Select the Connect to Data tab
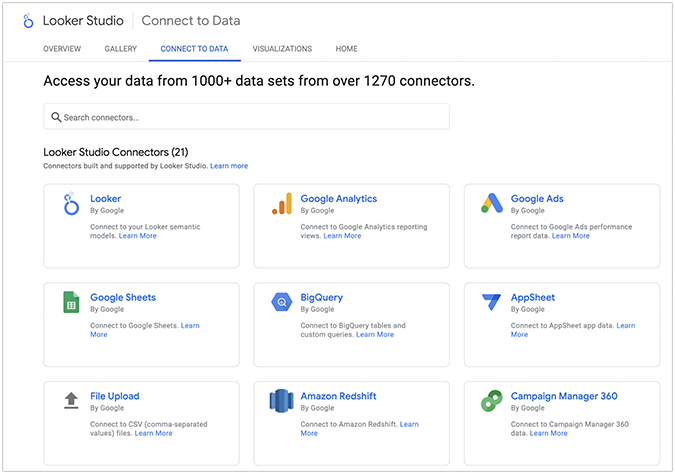This screenshot has height=474, width=675. click(194, 49)
